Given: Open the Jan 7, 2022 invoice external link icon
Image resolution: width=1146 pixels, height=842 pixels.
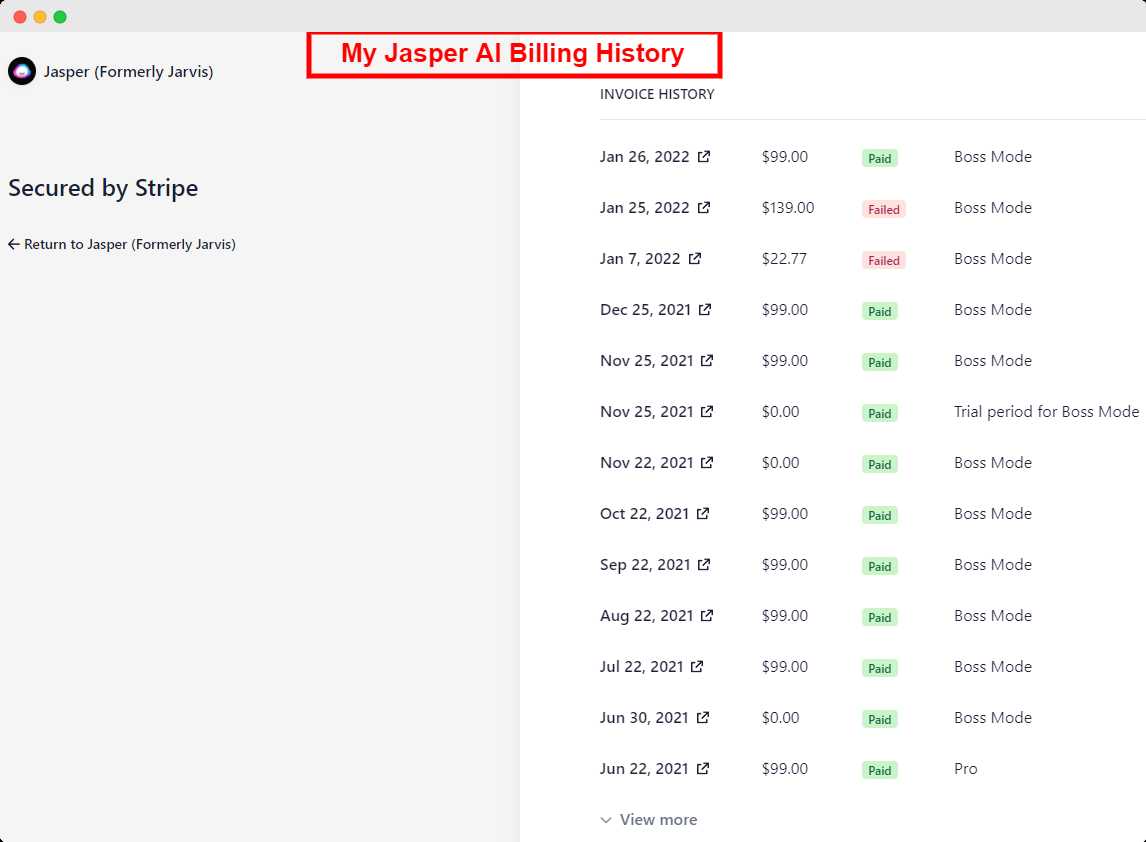Looking at the screenshot, I should tap(695, 259).
